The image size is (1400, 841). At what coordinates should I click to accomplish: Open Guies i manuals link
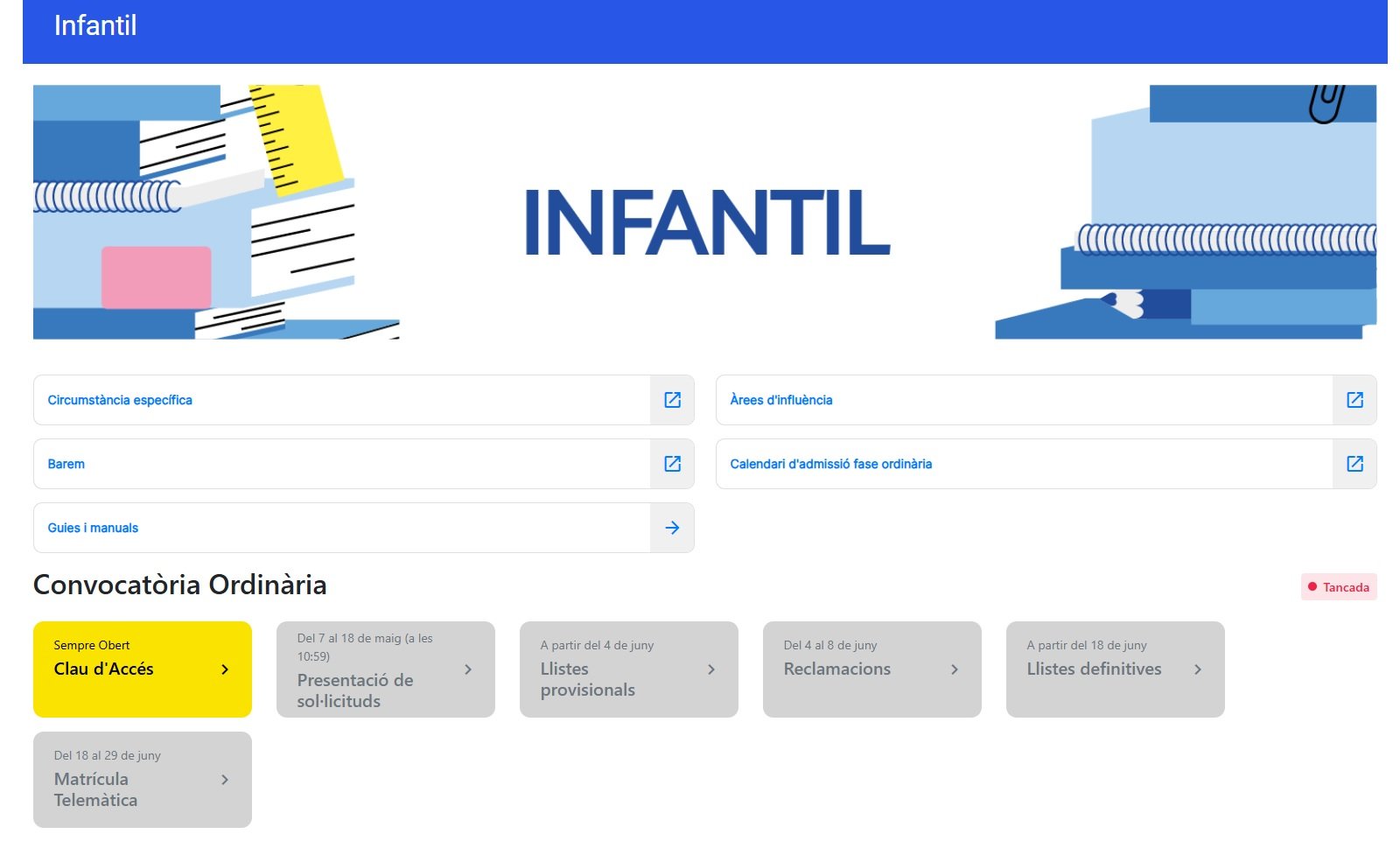93,528
